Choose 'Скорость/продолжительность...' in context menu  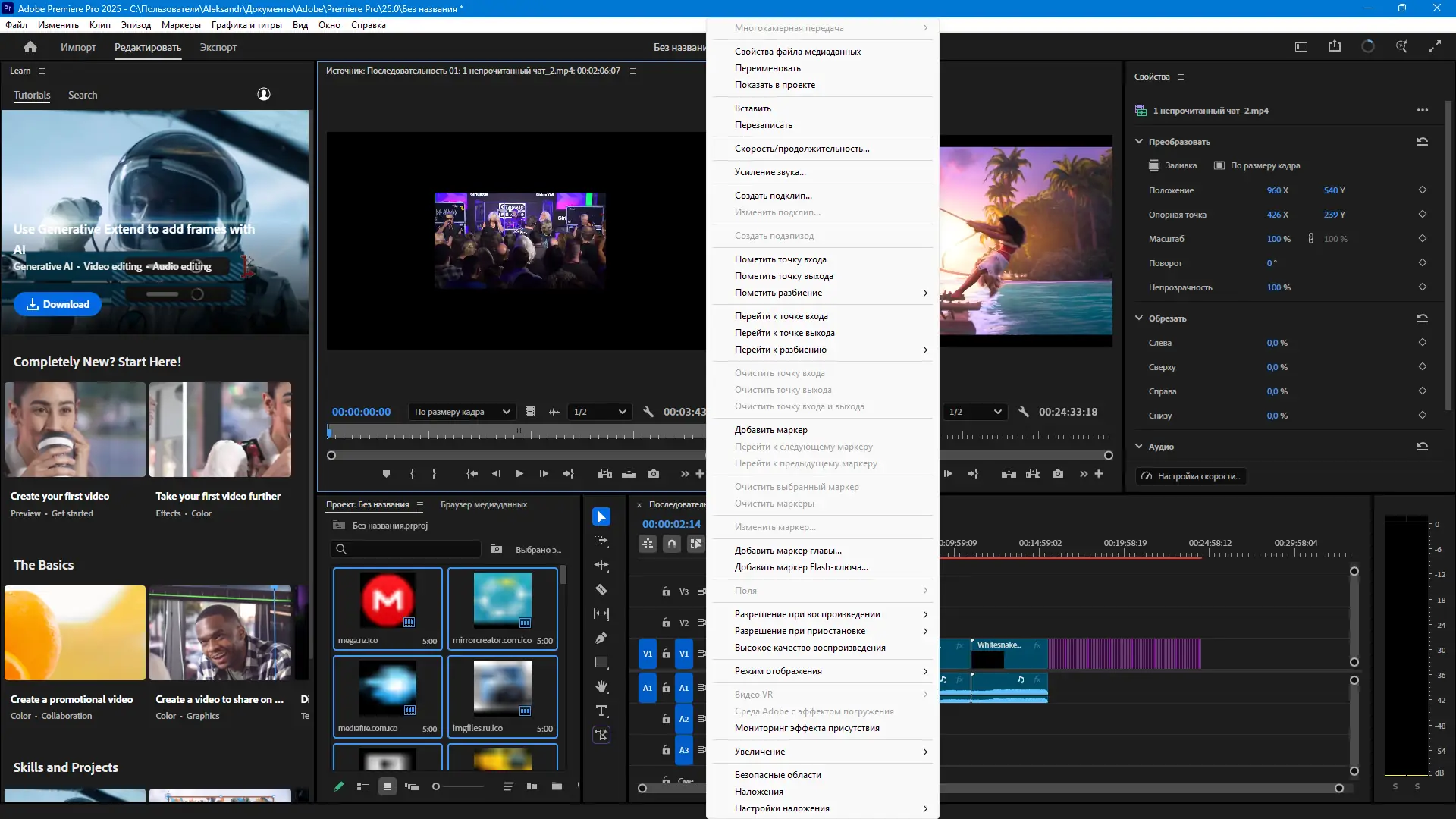click(x=802, y=149)
